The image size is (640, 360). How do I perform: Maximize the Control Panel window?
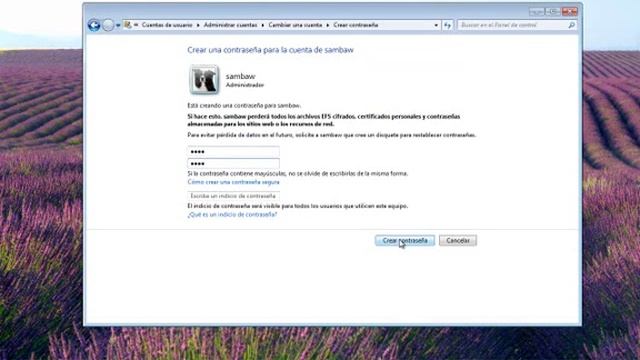(x=553, y=11)
